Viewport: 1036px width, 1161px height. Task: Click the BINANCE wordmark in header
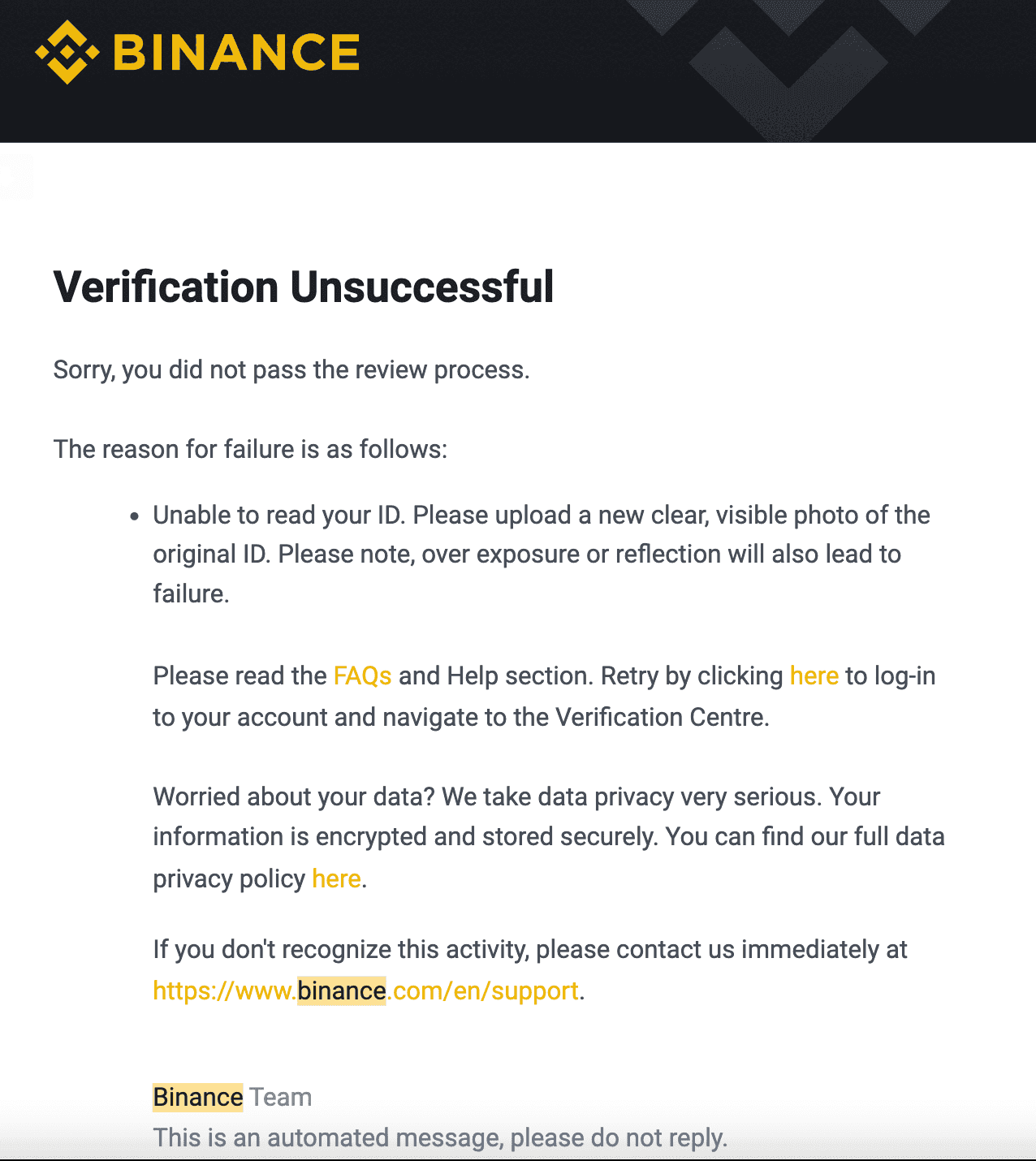tap(236, 53)
